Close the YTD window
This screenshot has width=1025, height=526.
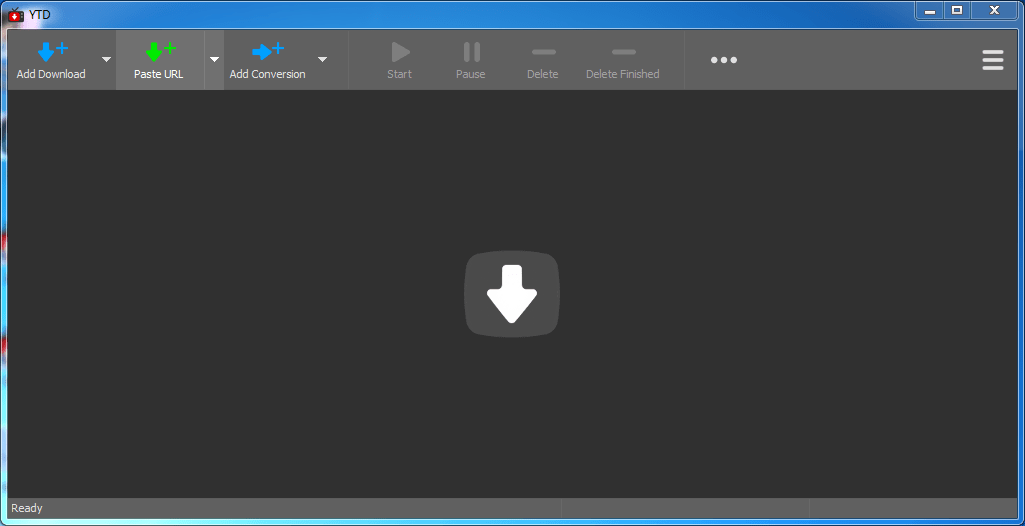(x=994, y=10)
